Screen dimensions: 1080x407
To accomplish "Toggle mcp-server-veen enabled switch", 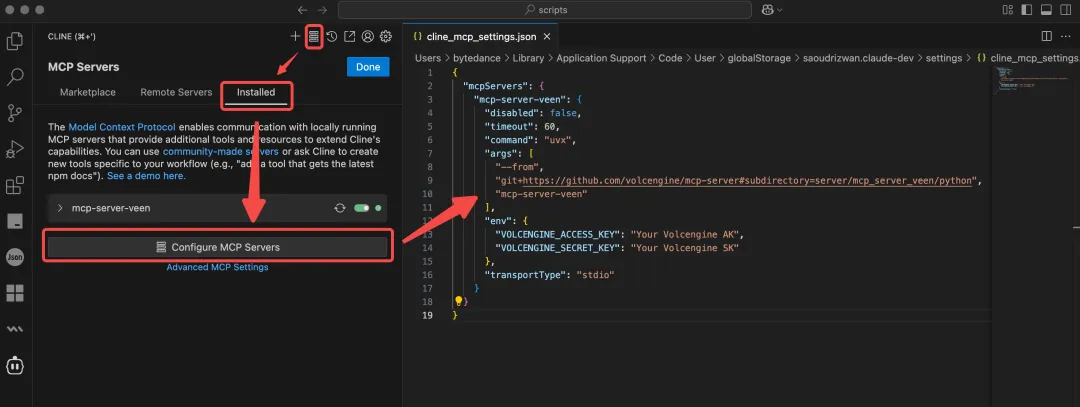I will [x=361, y=208].
